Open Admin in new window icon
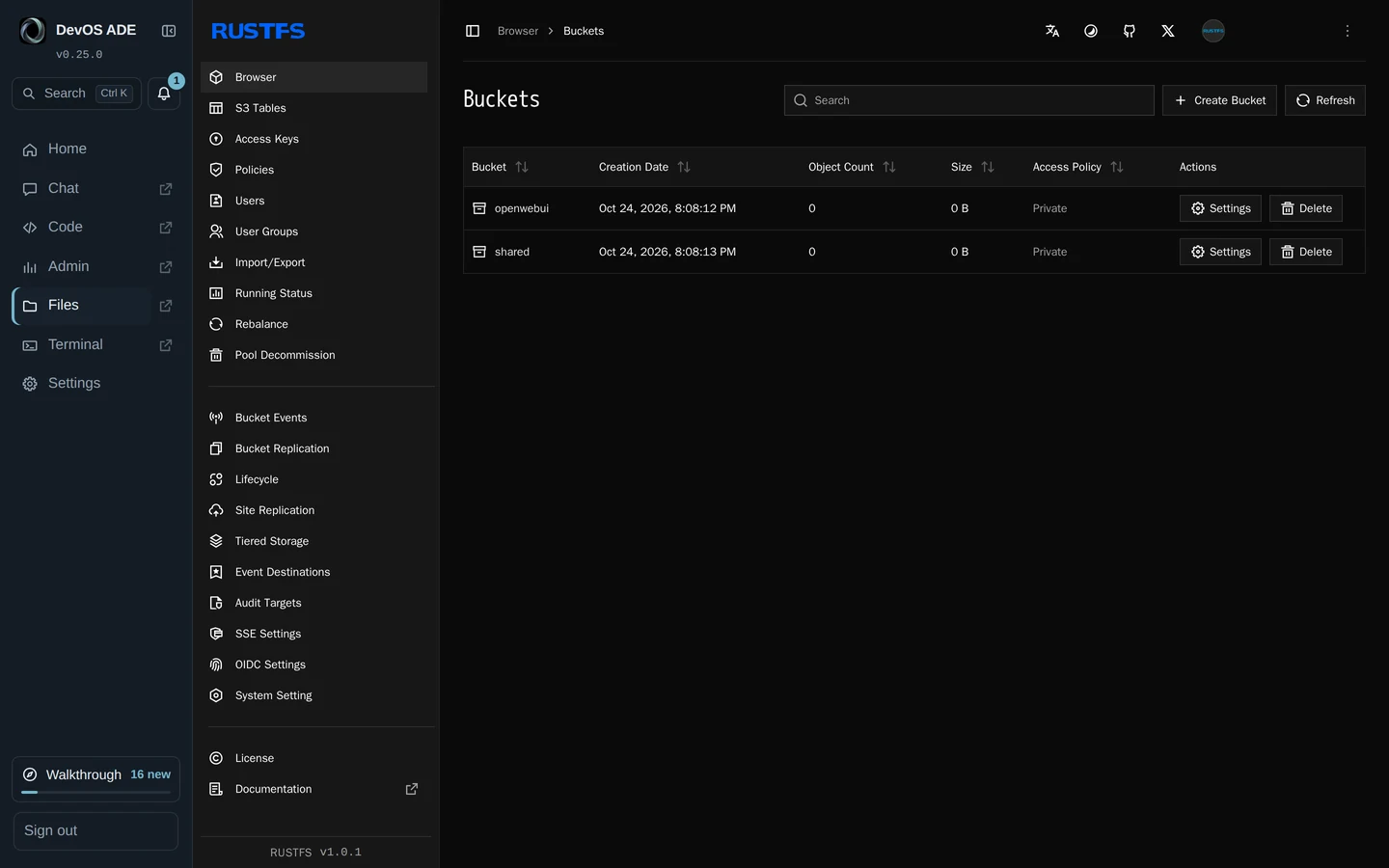The height and width of the screenshot is (868, 1389). 166,267
